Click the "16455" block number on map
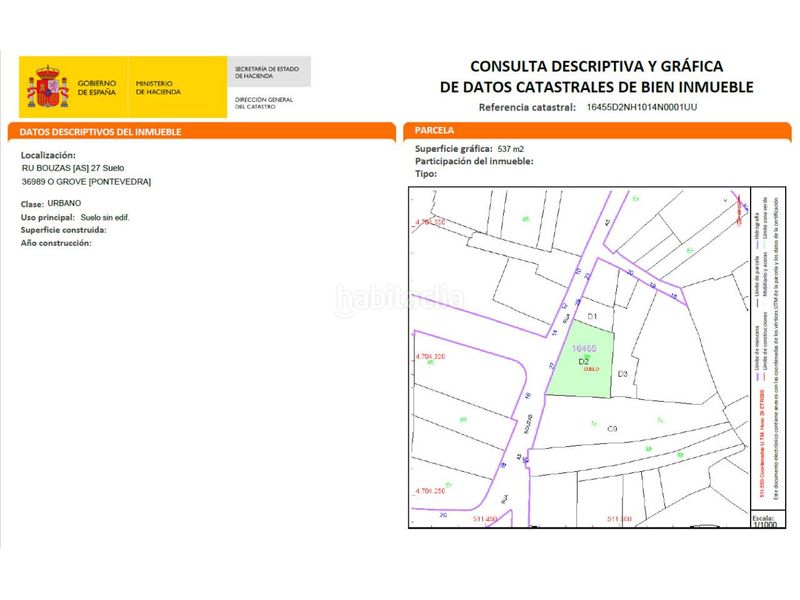Image resolution: width=800 pixels, height=600 pixels. [584, 348]
